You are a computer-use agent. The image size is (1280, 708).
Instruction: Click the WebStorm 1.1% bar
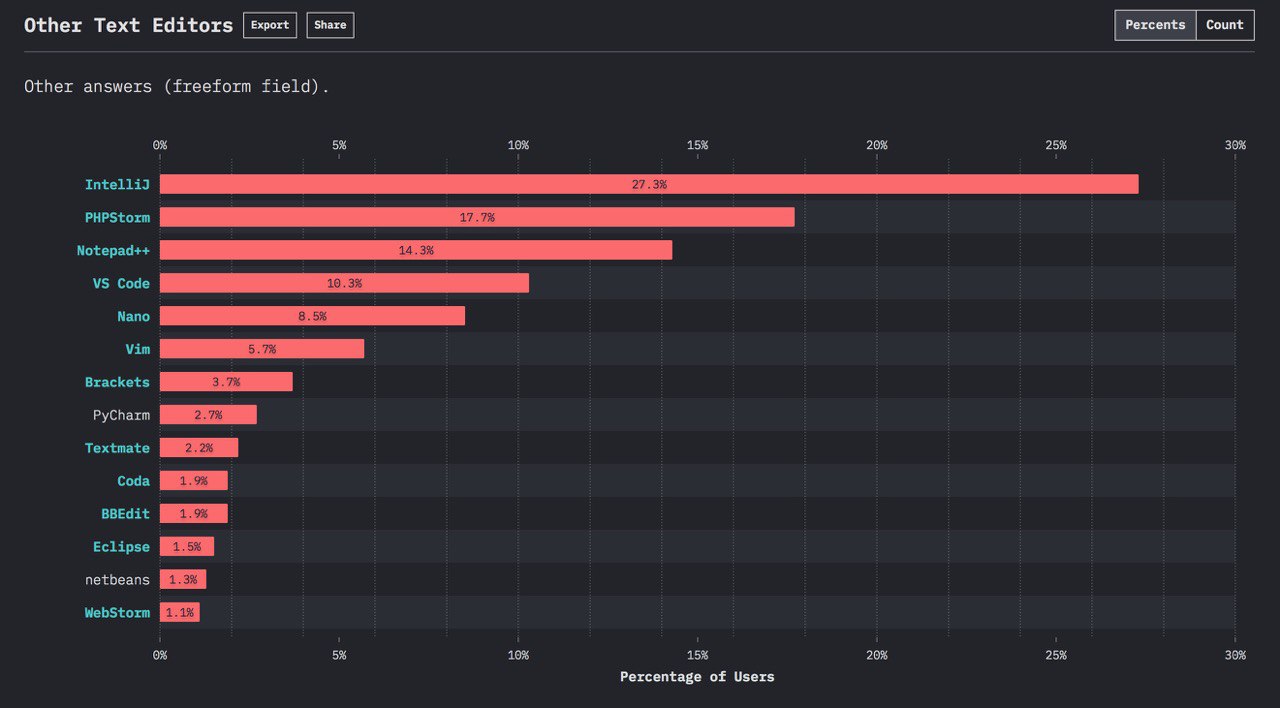click(180, 613)
